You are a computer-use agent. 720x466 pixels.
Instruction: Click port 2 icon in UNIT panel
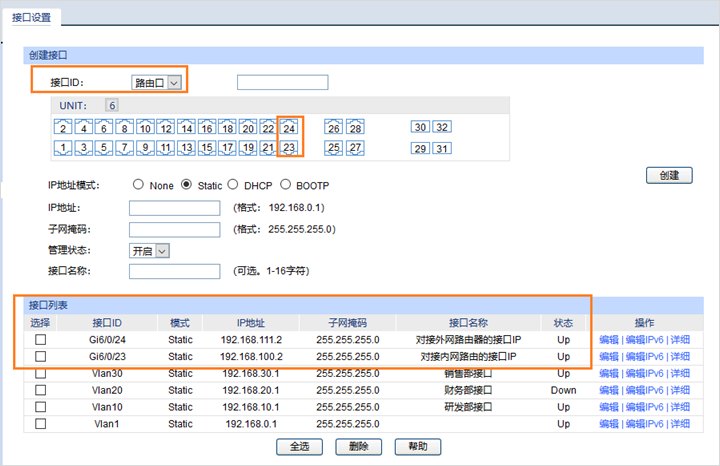pos(63,128)
